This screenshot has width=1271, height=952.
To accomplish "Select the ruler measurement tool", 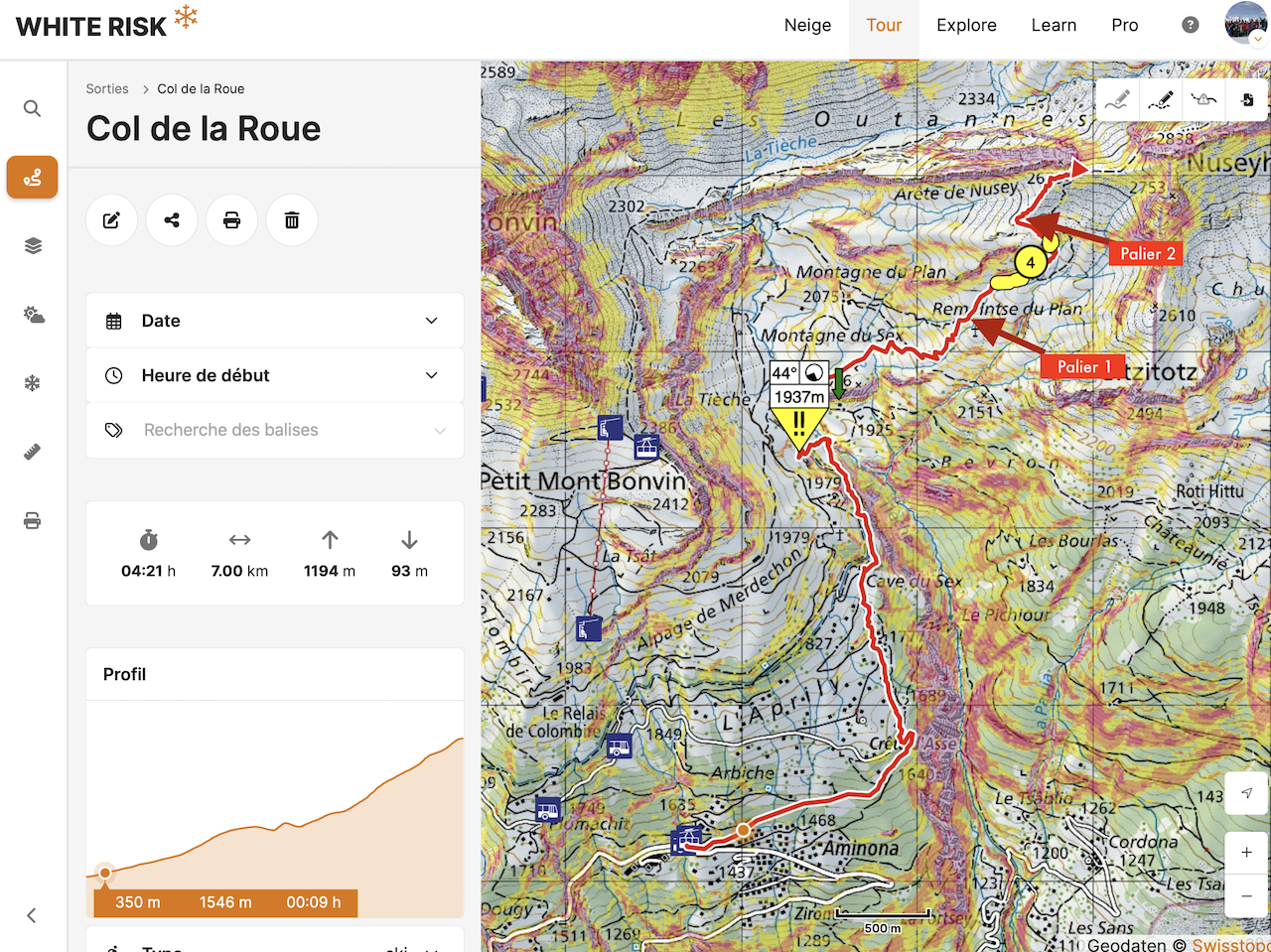I will click(33, 452).
